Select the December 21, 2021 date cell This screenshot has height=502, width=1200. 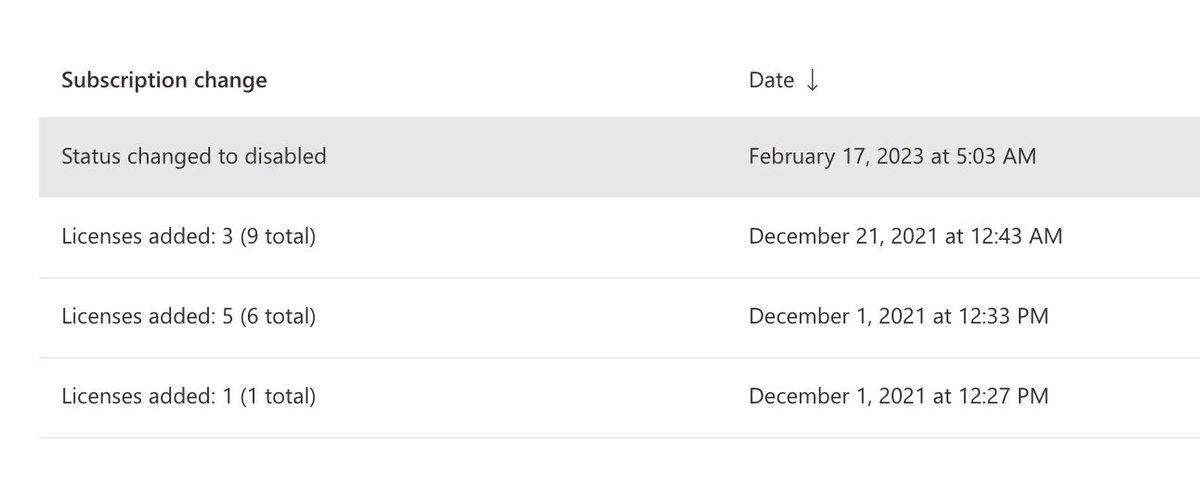click(905, 237)
